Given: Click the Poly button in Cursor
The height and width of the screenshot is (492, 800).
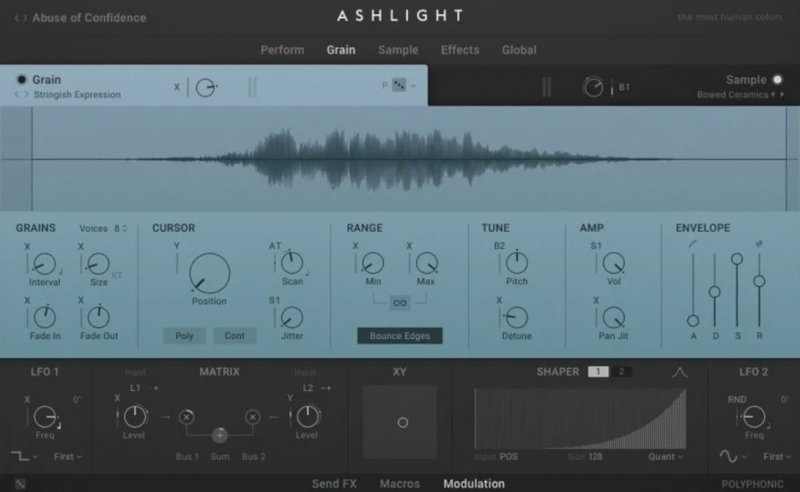Looking at the screenshot, I should (184, 336).
